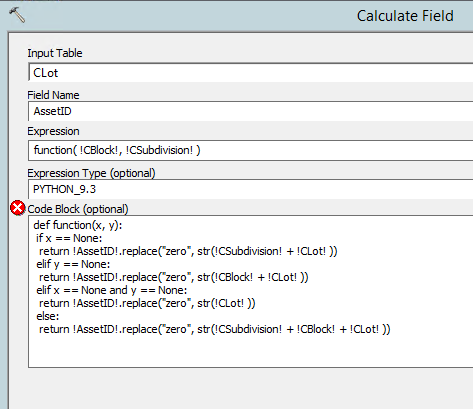The image size is (473, 409).
Task: Select the Field Name box showing AssetID
Action: [x=251, y=111]
